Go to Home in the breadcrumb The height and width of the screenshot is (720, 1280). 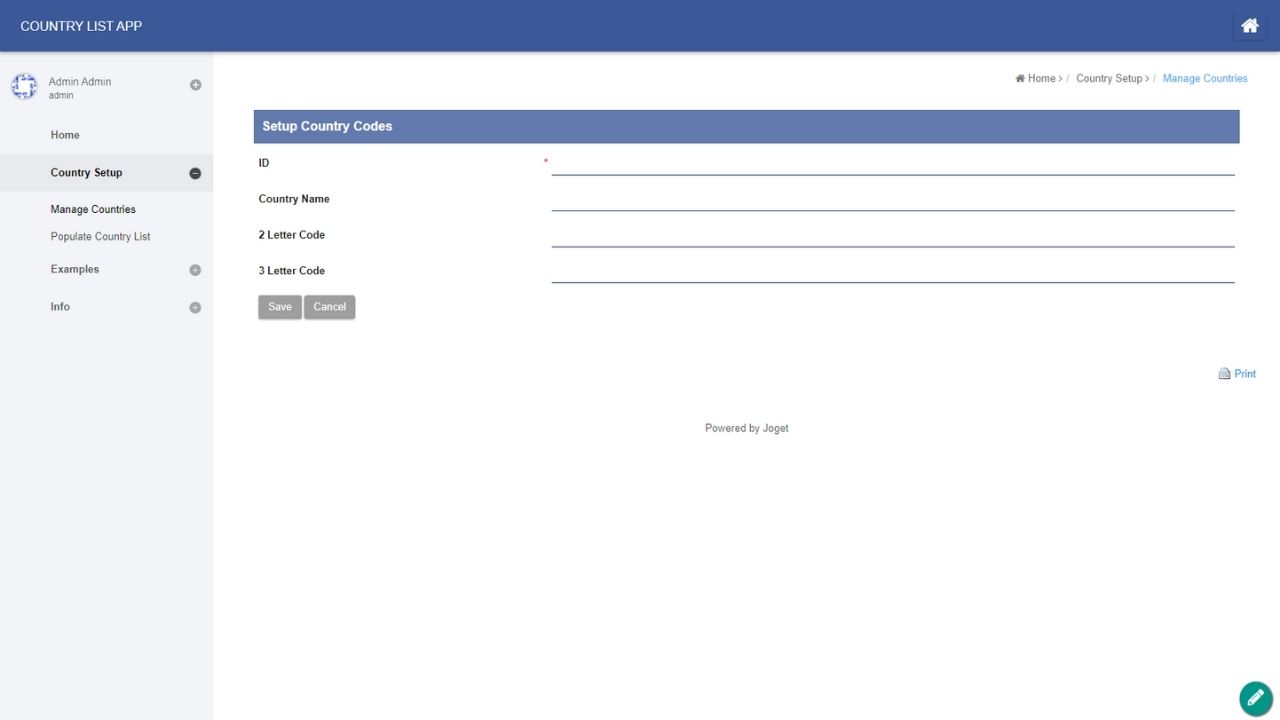tap(1041, 79)
